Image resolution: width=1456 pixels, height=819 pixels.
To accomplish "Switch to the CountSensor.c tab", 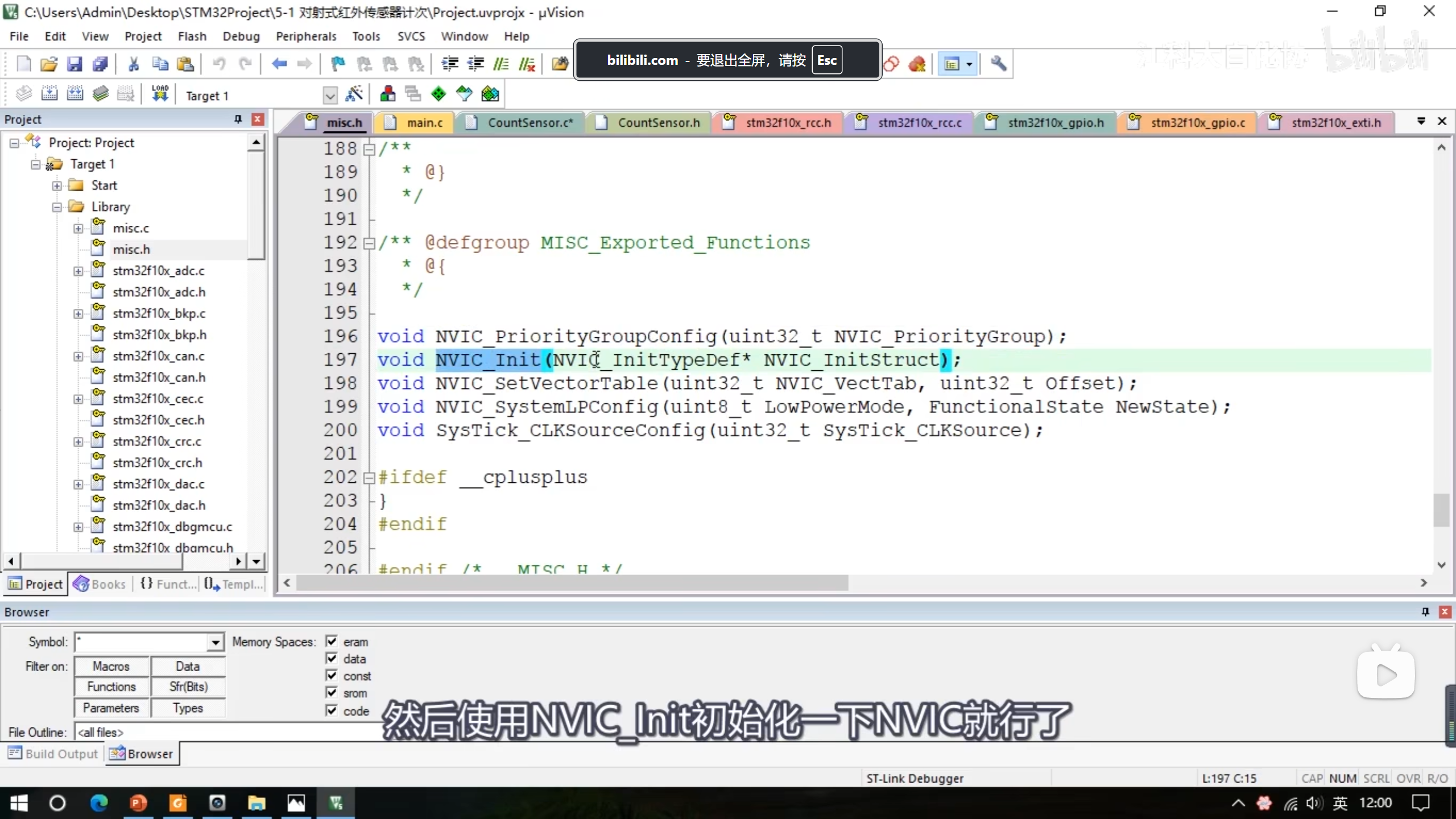I will [530, 123].
